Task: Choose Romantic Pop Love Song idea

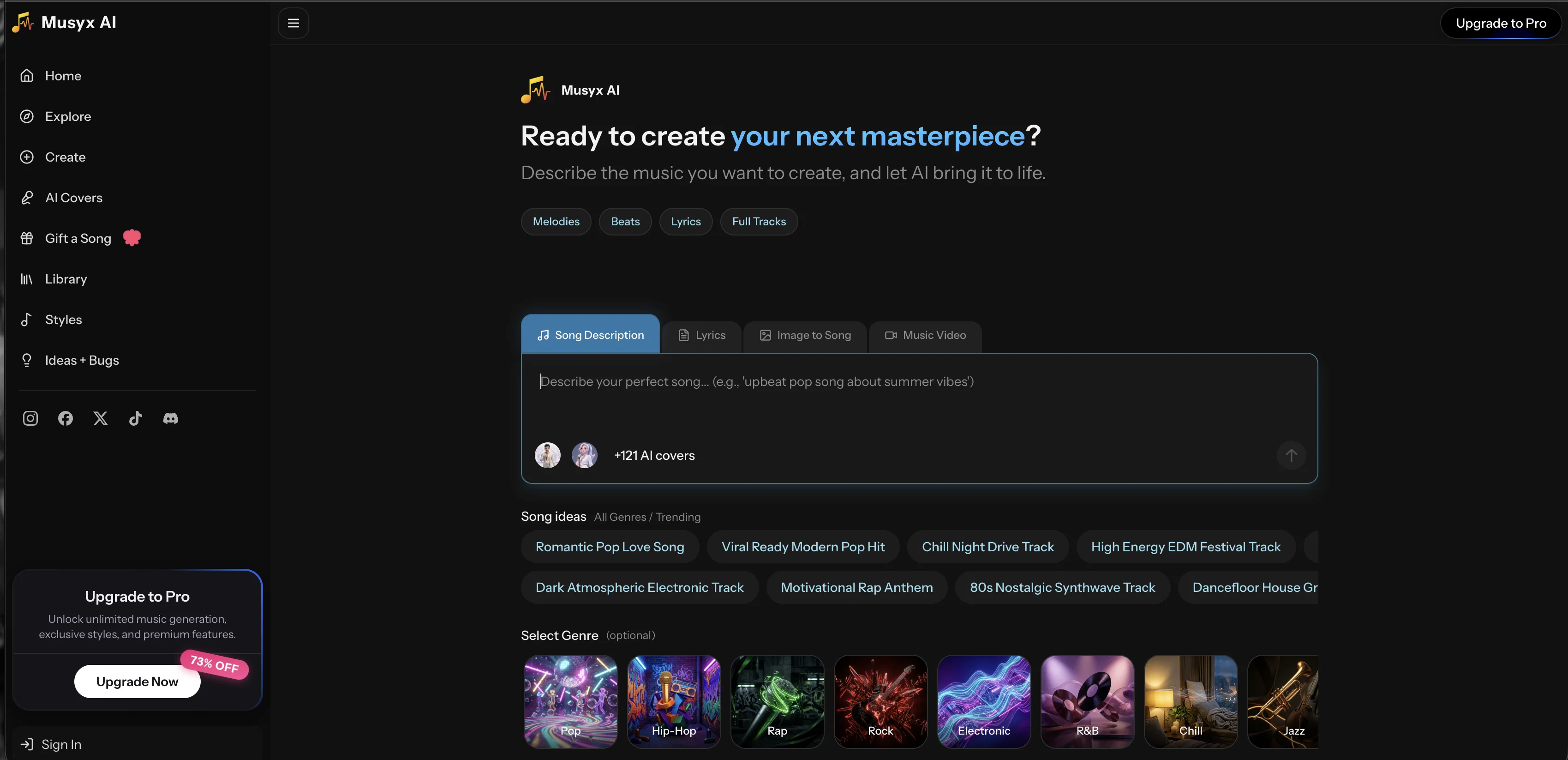Action: click(x=609, y=547)
